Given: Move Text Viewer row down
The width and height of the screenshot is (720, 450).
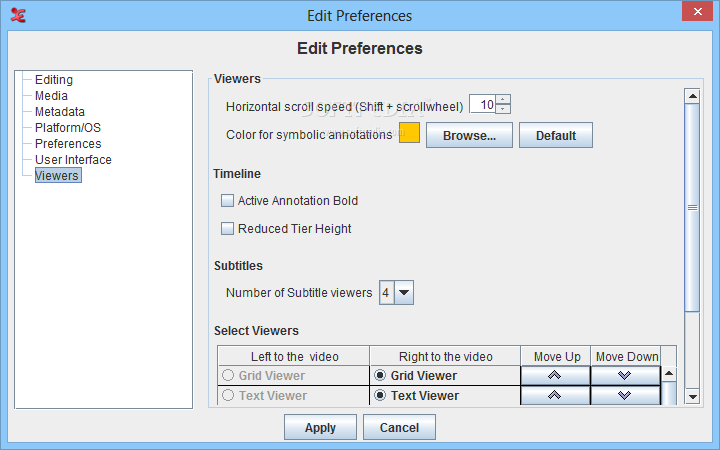Looking at the screenshot, I should 625,395.
